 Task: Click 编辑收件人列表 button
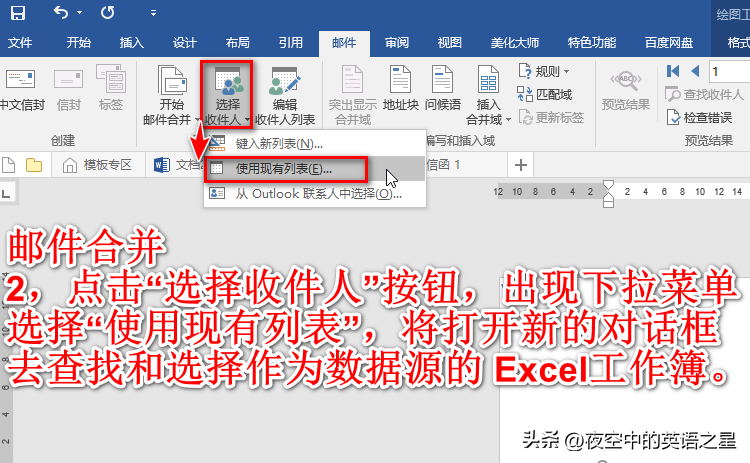285,95
